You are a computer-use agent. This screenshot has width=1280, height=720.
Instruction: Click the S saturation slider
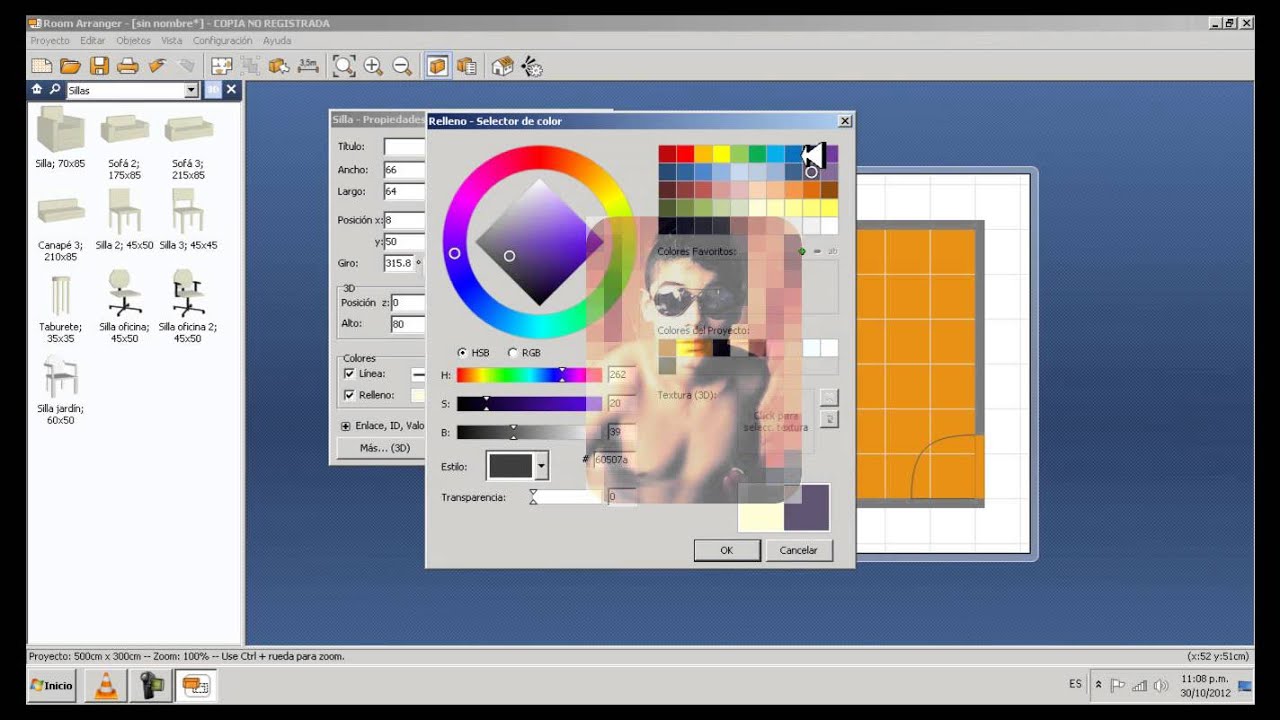(x=529, y=404)
